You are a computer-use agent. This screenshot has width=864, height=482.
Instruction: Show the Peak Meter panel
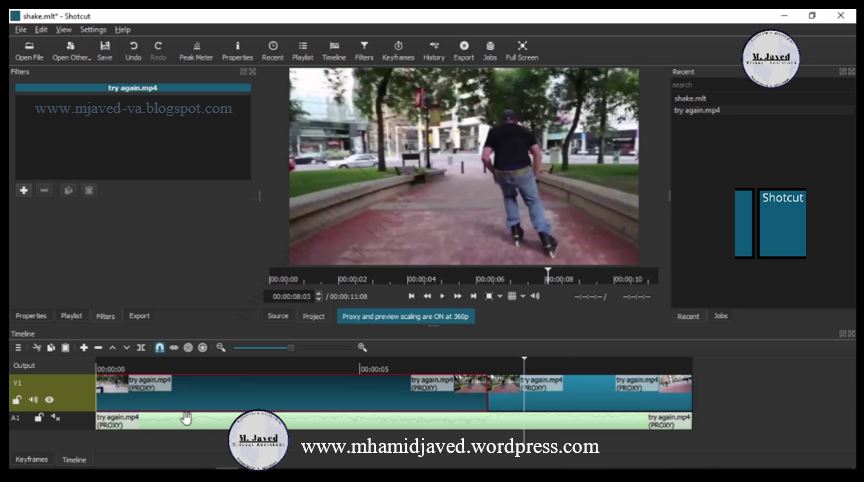[196, 51]
